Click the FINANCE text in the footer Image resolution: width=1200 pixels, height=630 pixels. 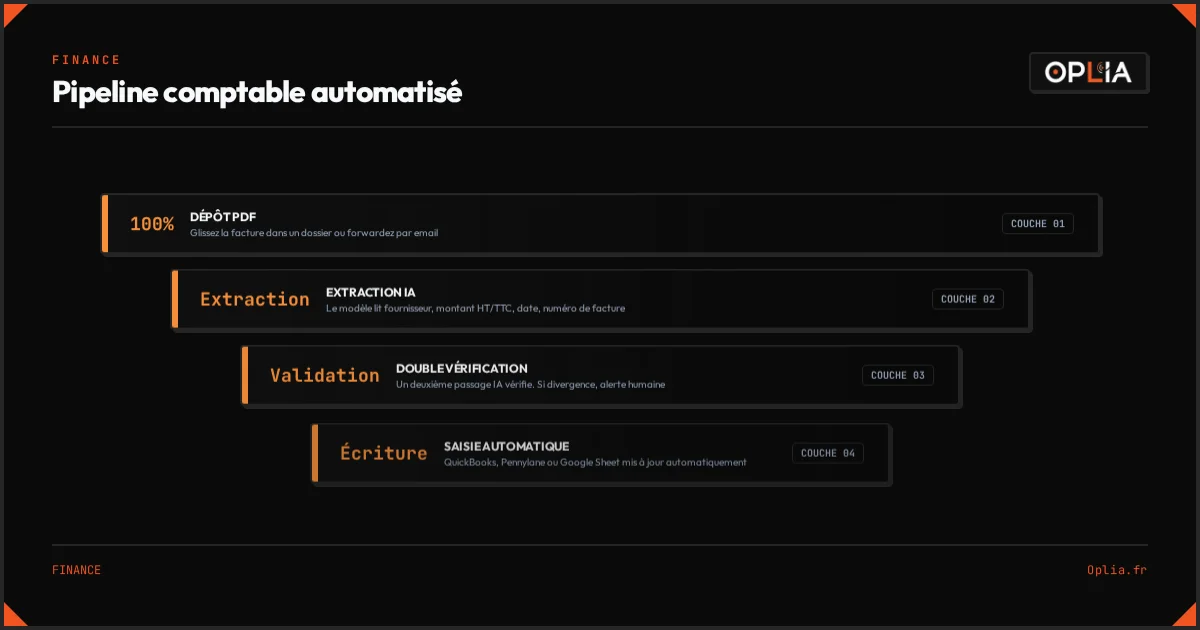pyautogui.click(x=76, y=570)
